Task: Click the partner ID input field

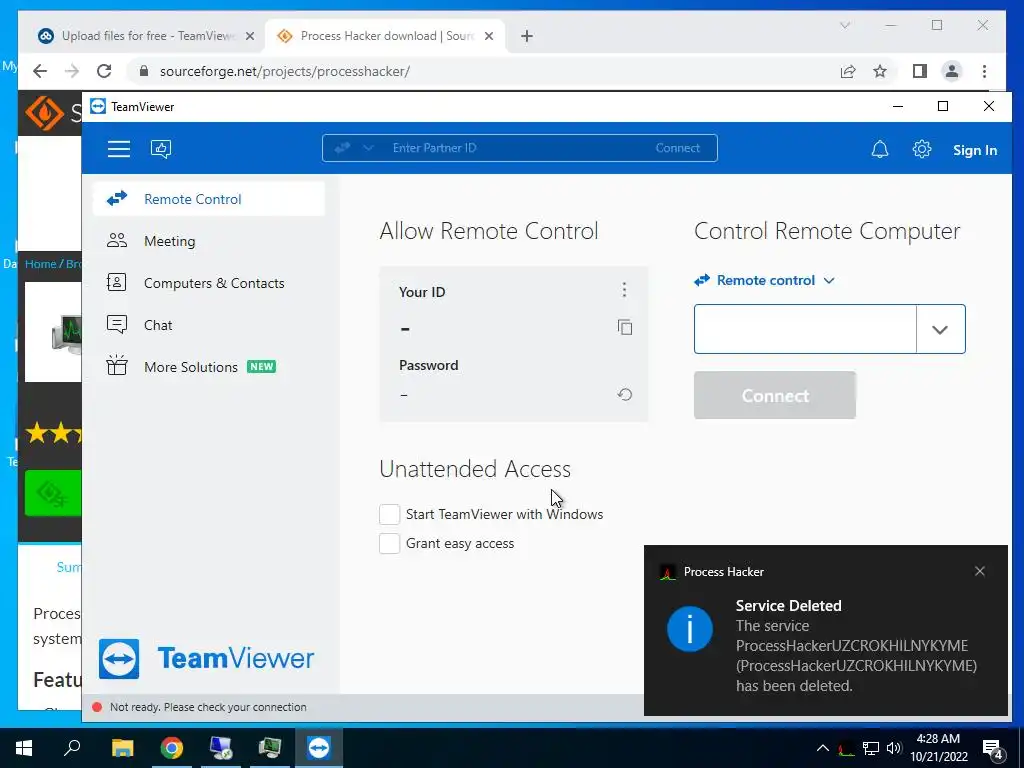Action: point(805,329)
